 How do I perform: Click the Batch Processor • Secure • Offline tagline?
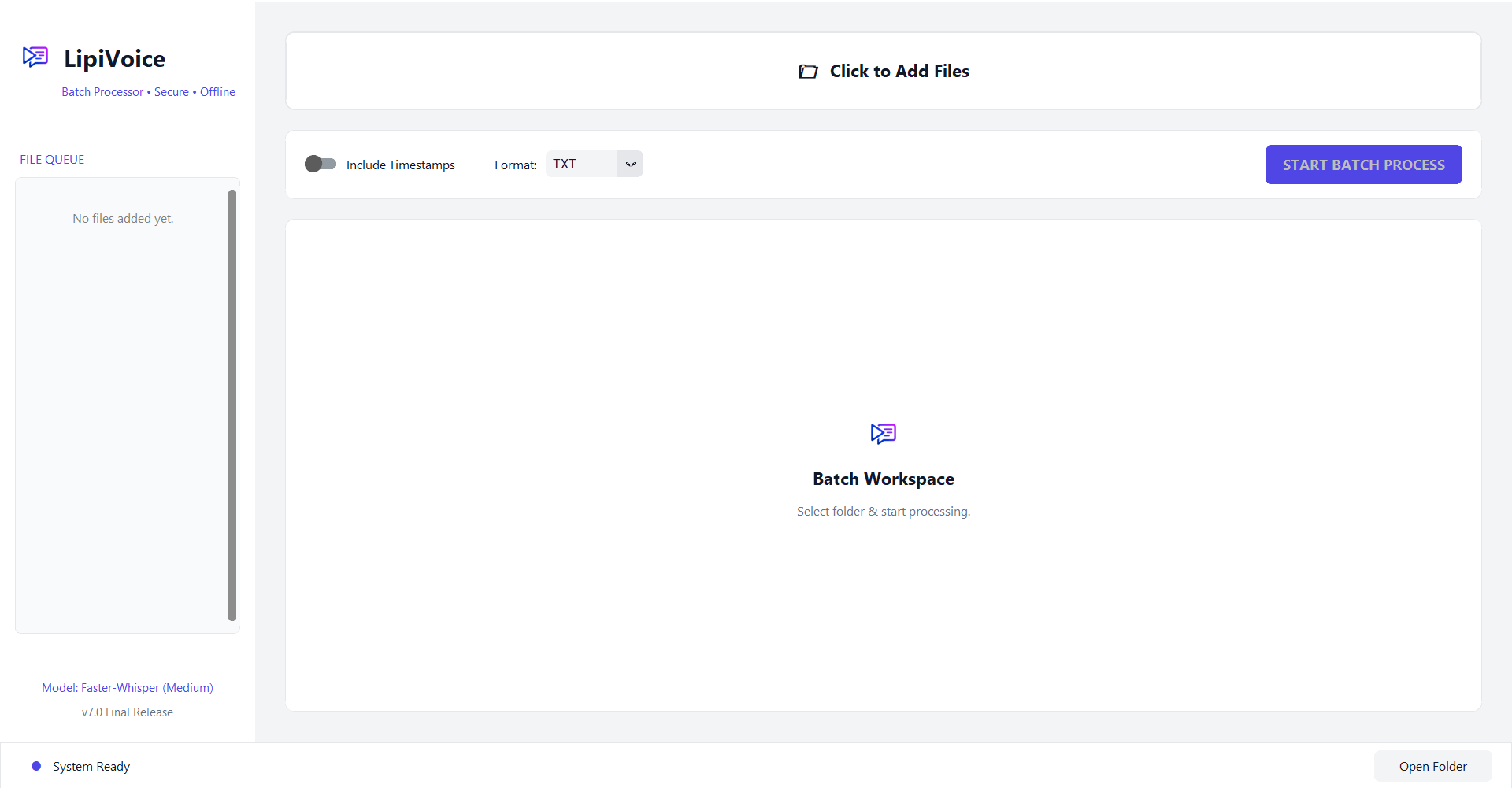[148, 91]
